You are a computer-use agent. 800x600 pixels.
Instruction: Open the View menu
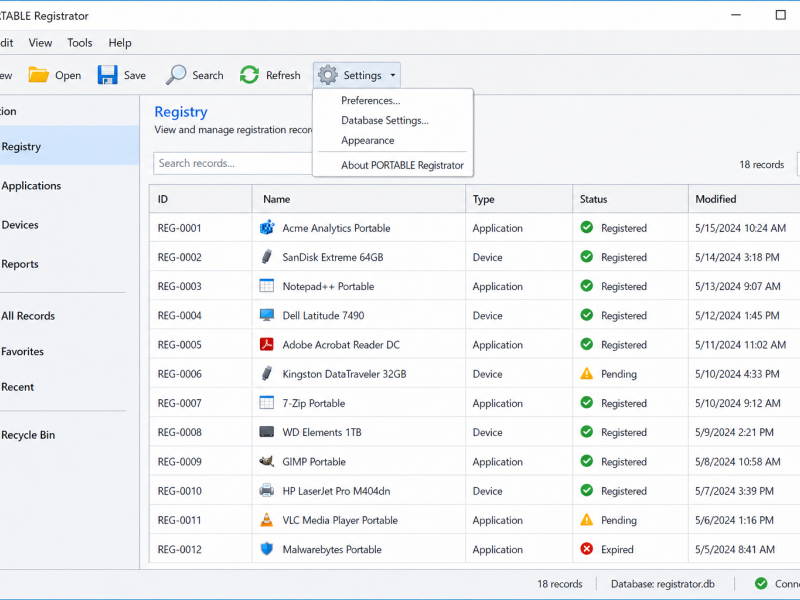coord(40,43)
